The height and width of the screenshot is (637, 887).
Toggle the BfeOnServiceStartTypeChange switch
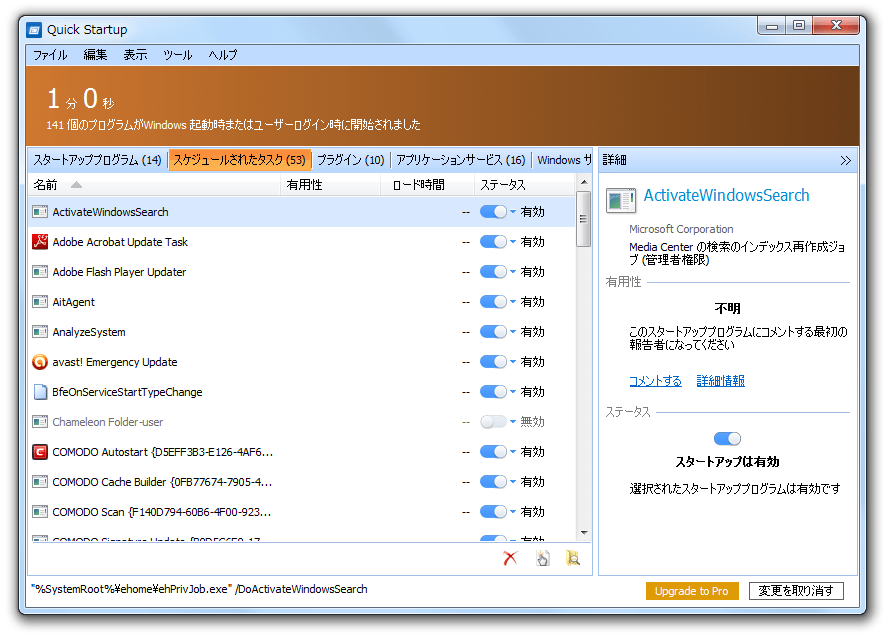(x=493, y=391)
